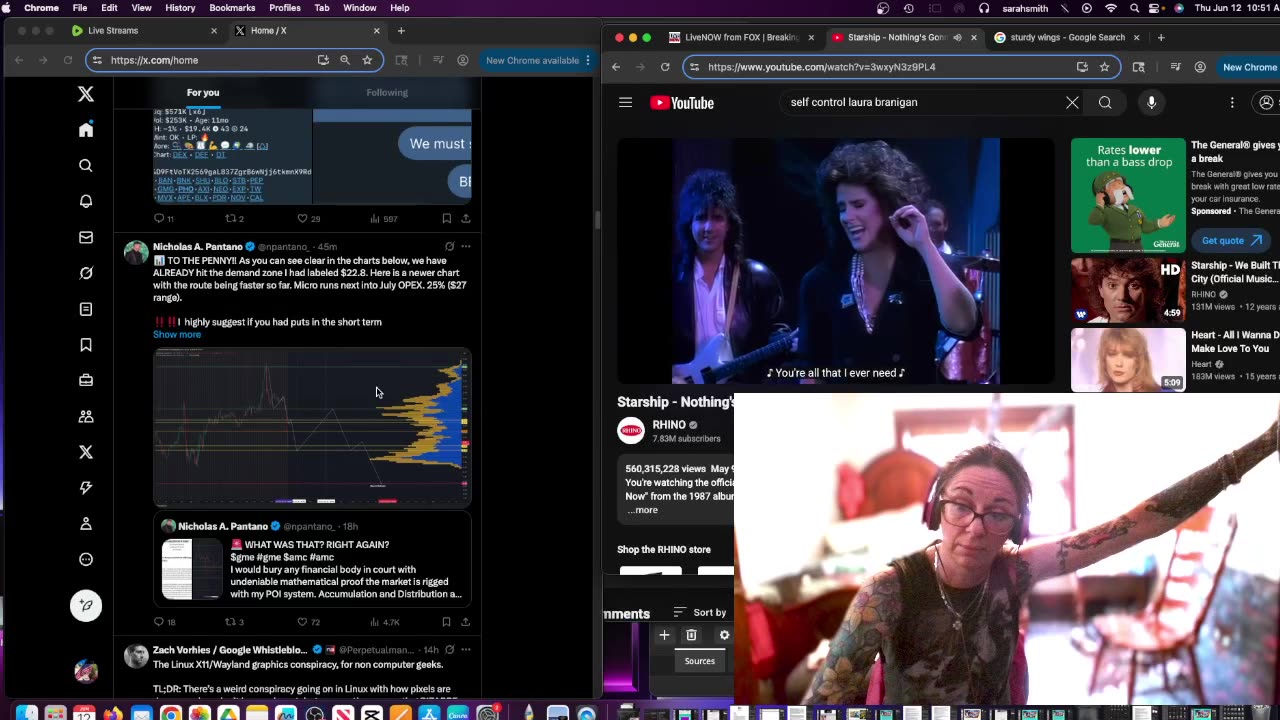This screenshot has width=1280, height=720.
Task: Click Get quote ad button
Action: click(1231, 240)
